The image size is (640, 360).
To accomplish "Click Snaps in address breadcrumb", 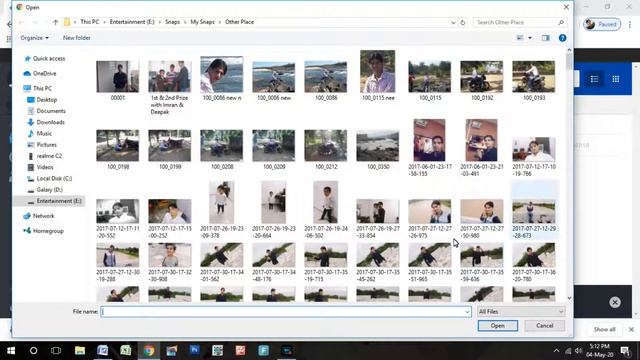I will 172,22.
